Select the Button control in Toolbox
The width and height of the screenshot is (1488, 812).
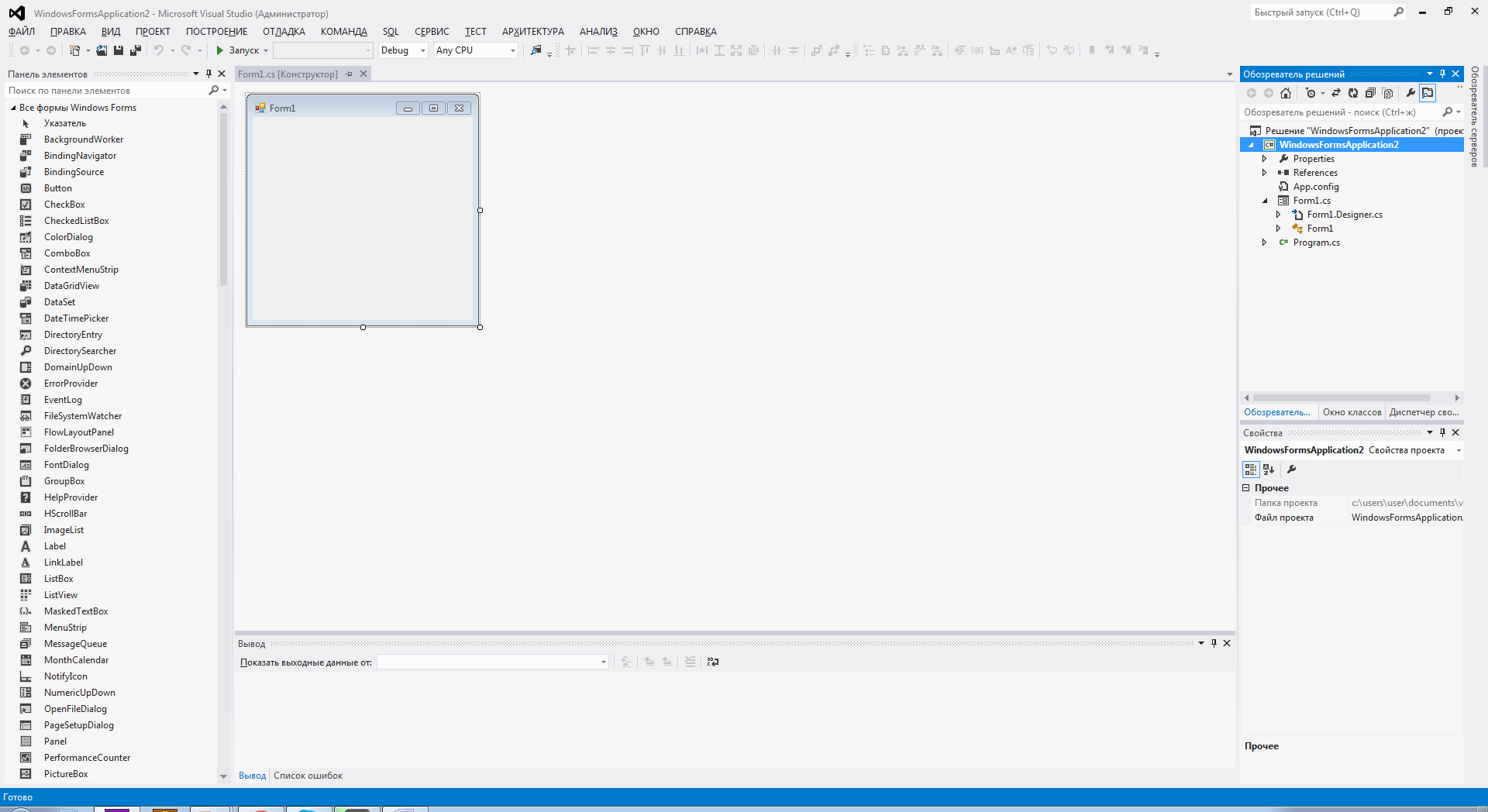tap(58, 188)
